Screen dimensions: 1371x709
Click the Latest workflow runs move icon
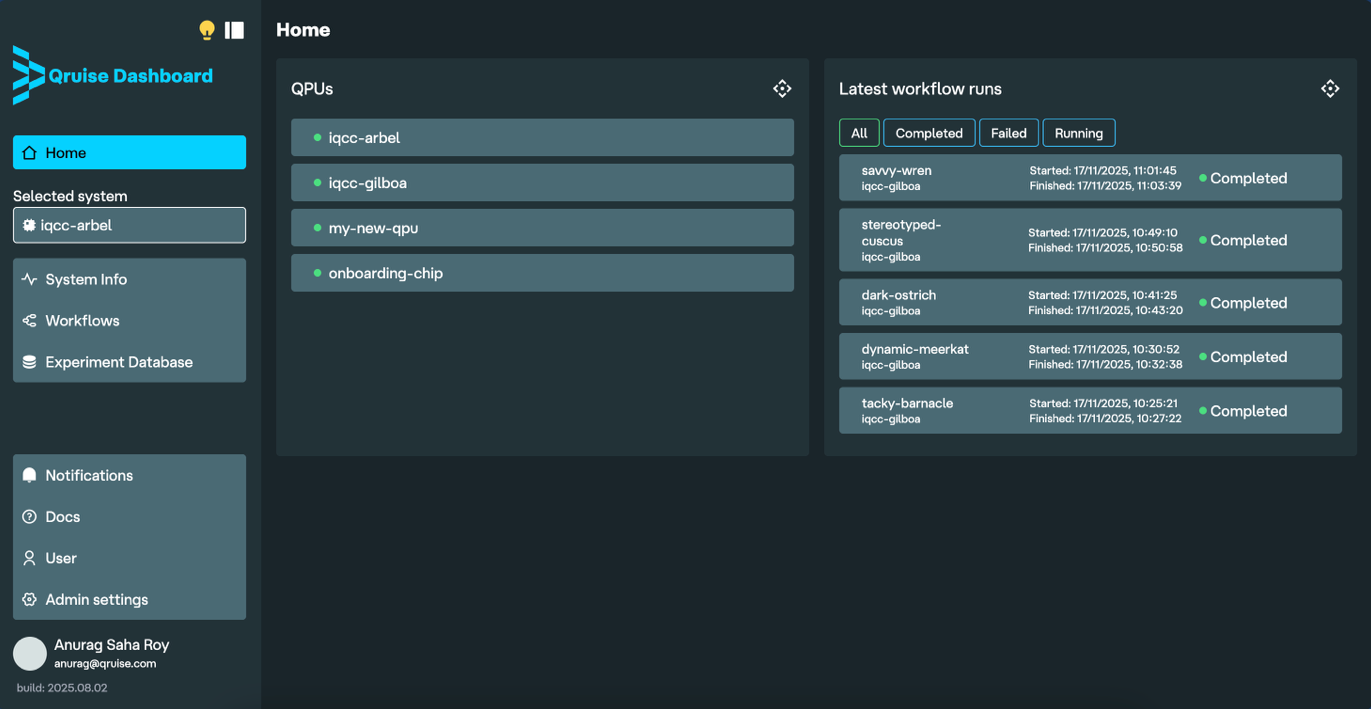pyautogui.click(x=1329, y=89)
